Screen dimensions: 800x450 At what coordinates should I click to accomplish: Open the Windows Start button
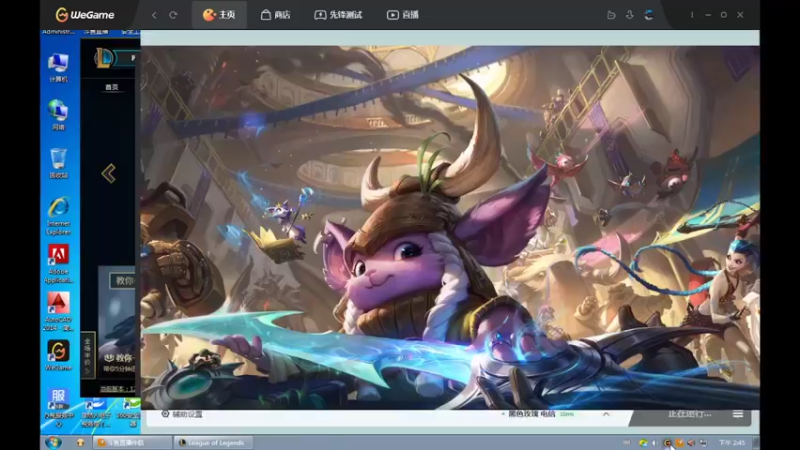tap(53, 442)
